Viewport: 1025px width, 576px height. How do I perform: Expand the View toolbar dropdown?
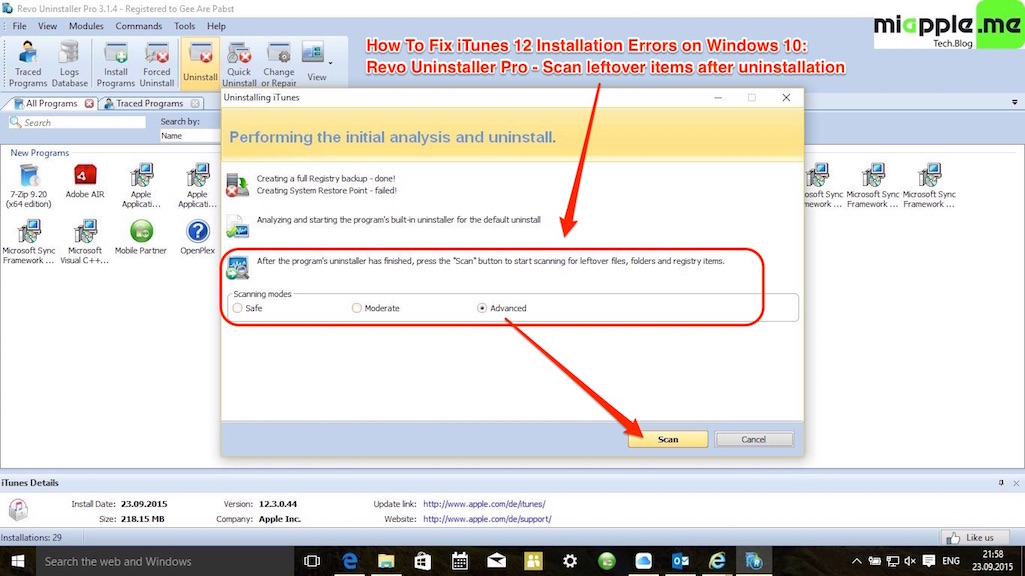coord(316,62)
